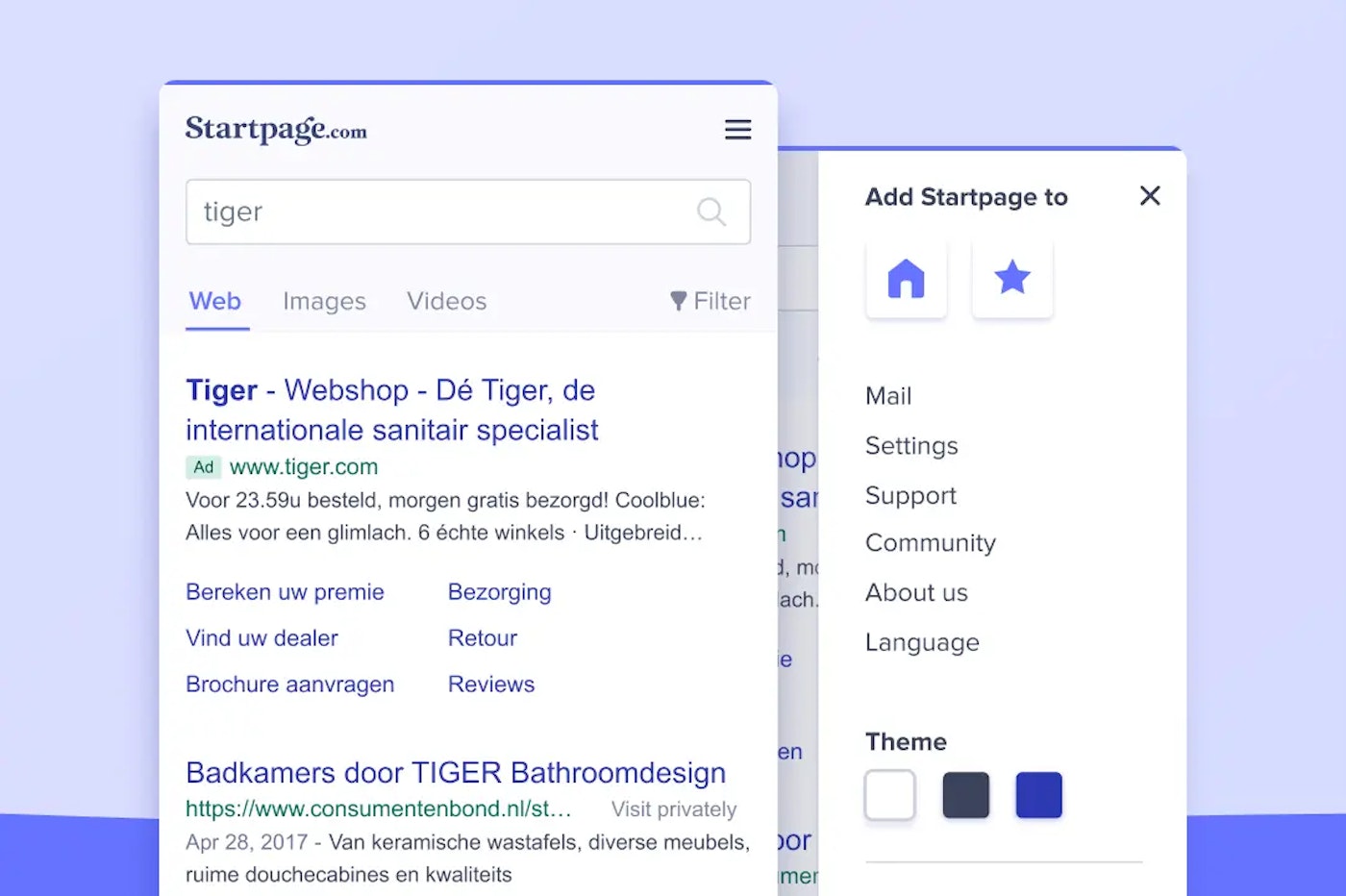Switch to the Web tab
This screenshot has height=896, width=1346.
(215, 301)
